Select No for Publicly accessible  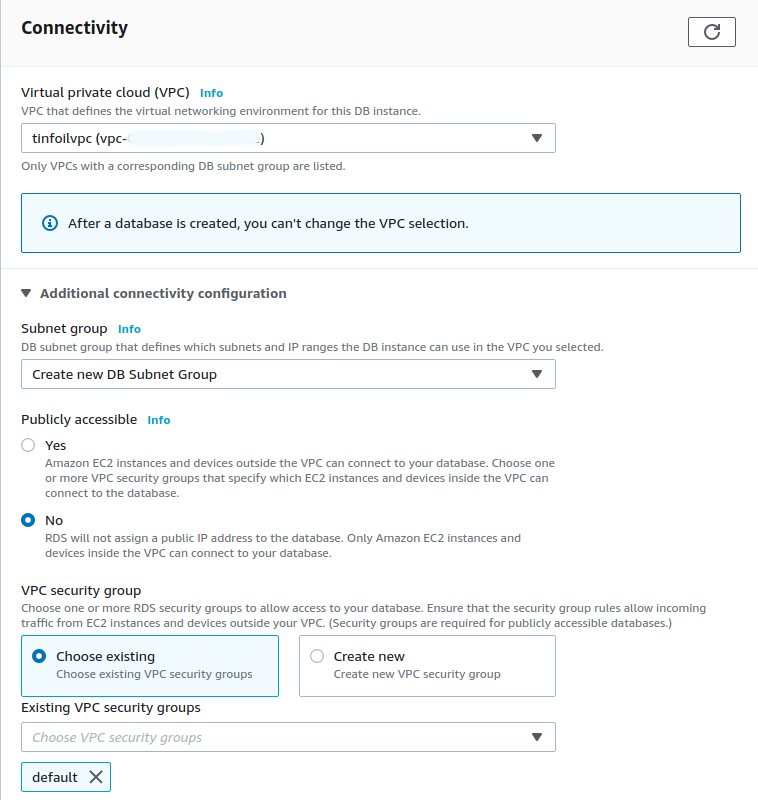(x=28, y=520)
